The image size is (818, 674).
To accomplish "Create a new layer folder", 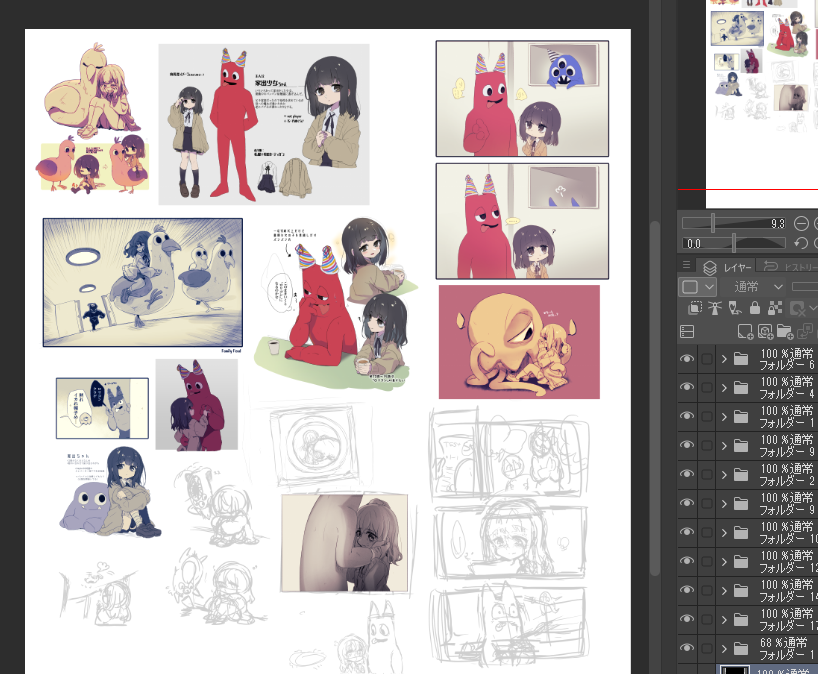I will click(785, 331).
